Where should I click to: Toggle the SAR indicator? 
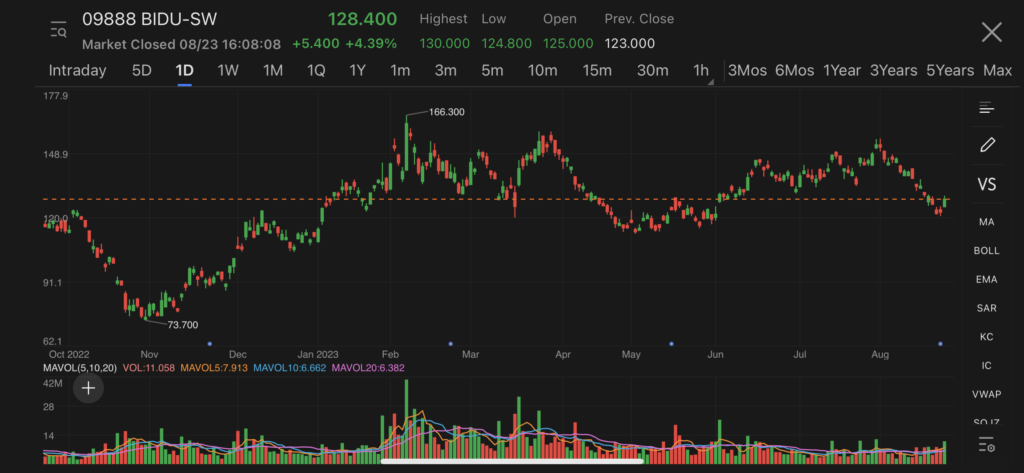[x=986, y=308]
